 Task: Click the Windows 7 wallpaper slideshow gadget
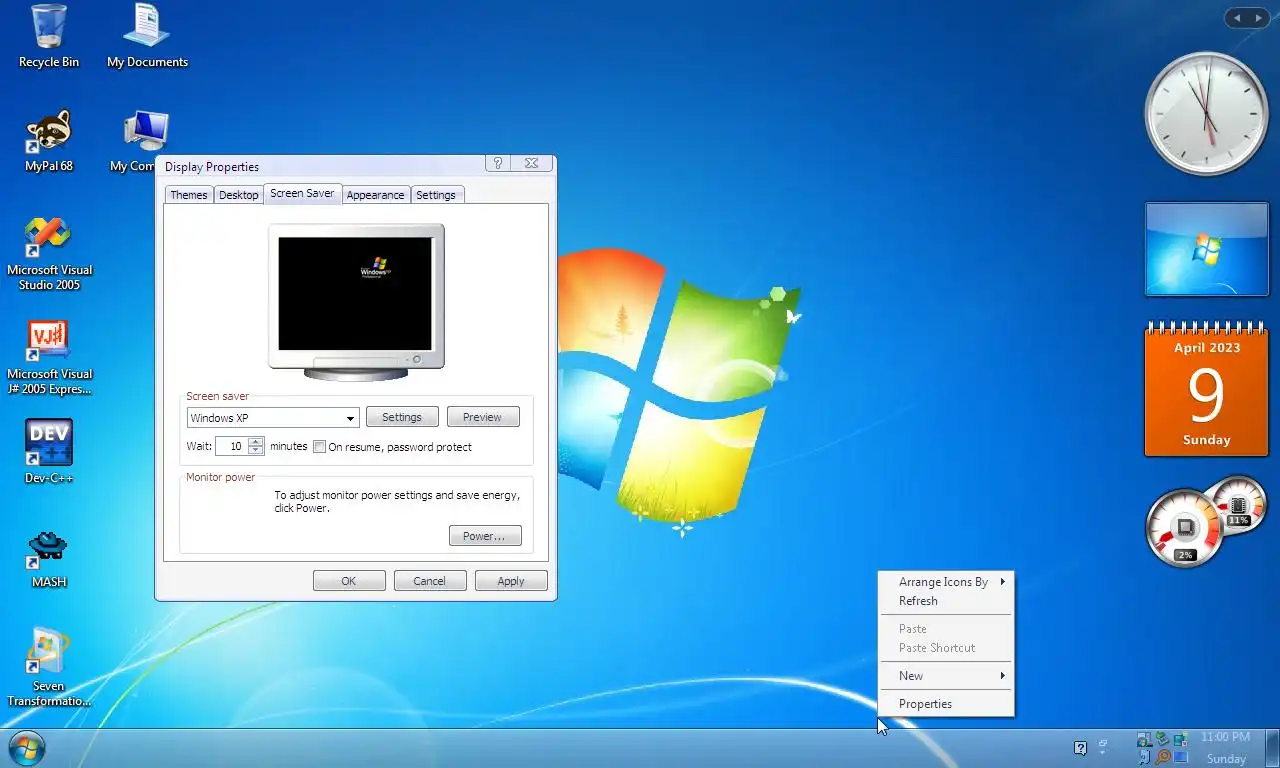[1206, 249]
